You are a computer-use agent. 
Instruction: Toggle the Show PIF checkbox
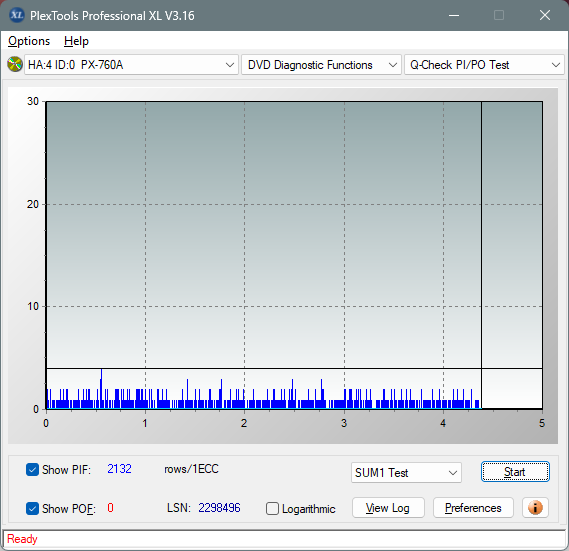click(32, 469)
